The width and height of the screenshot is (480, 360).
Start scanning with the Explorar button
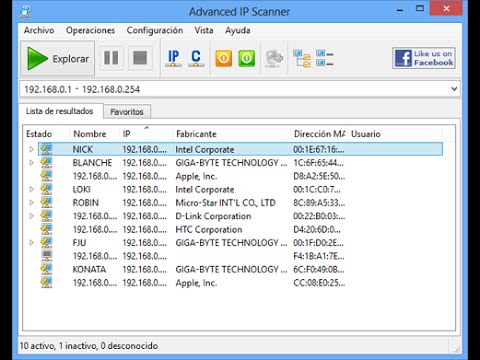coord(58,59)
